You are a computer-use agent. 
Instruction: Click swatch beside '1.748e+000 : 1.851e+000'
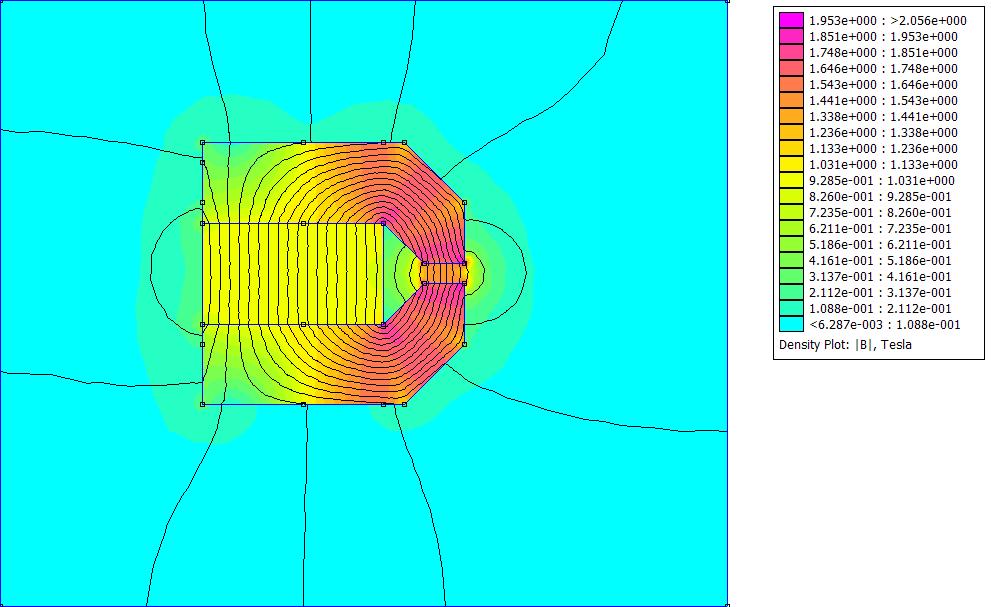click(791, 52)
